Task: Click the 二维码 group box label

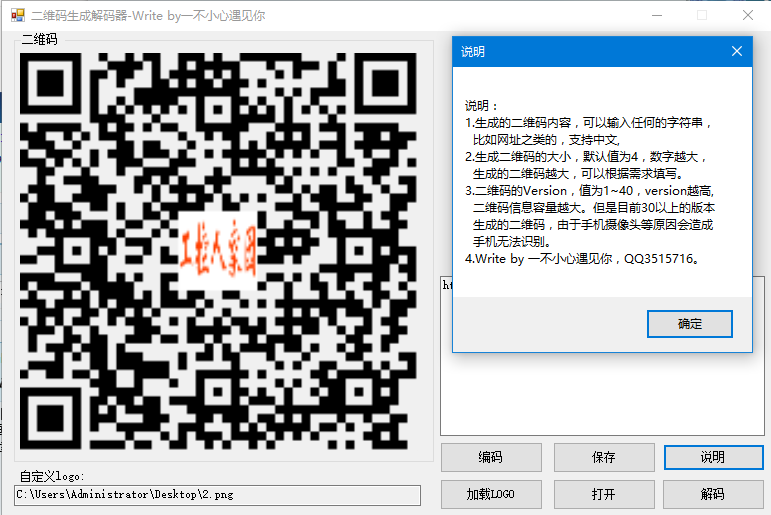Action: coord(39,40)
